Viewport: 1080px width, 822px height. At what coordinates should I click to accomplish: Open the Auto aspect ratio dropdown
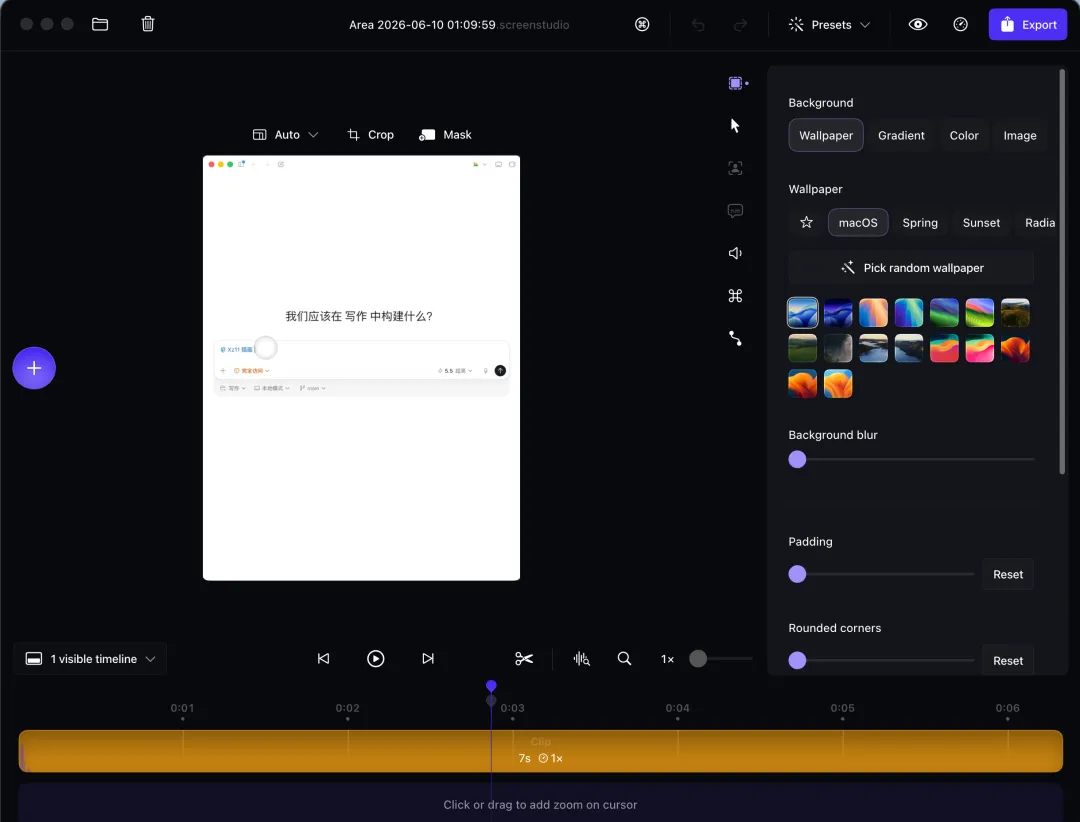pos(285,134)
